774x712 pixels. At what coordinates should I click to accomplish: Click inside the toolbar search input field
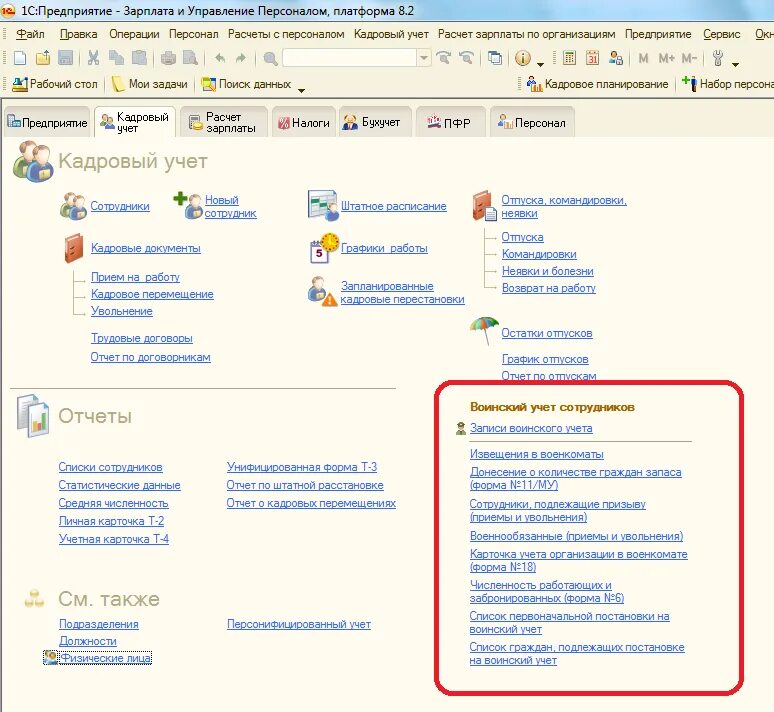pos(349,58)
